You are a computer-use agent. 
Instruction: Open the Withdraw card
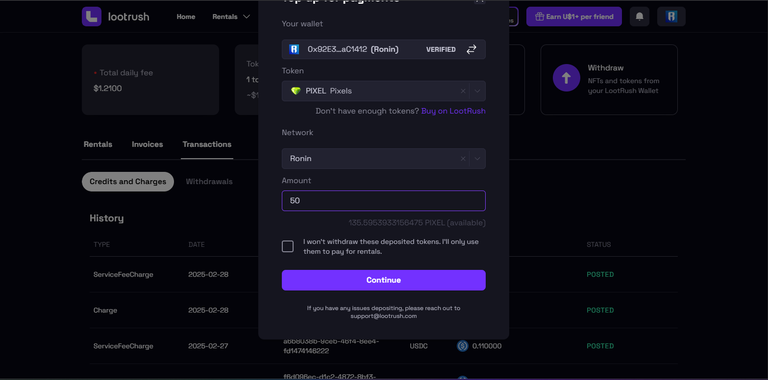[609, 80]
